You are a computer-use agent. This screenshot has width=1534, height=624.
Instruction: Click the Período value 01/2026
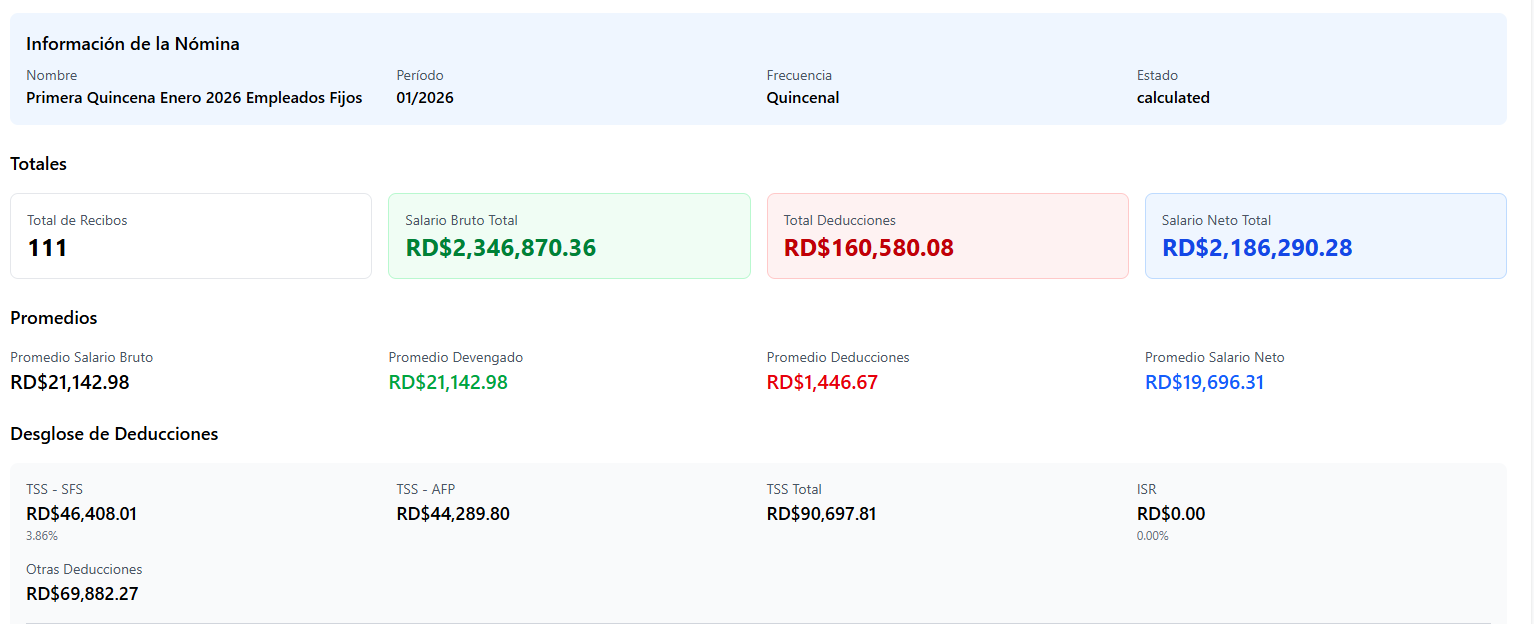coord(425,98)
